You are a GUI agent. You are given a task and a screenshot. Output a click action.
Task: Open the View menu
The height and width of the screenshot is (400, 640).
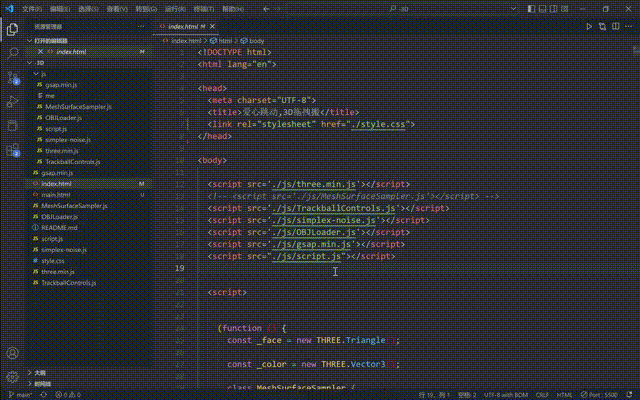117,9
